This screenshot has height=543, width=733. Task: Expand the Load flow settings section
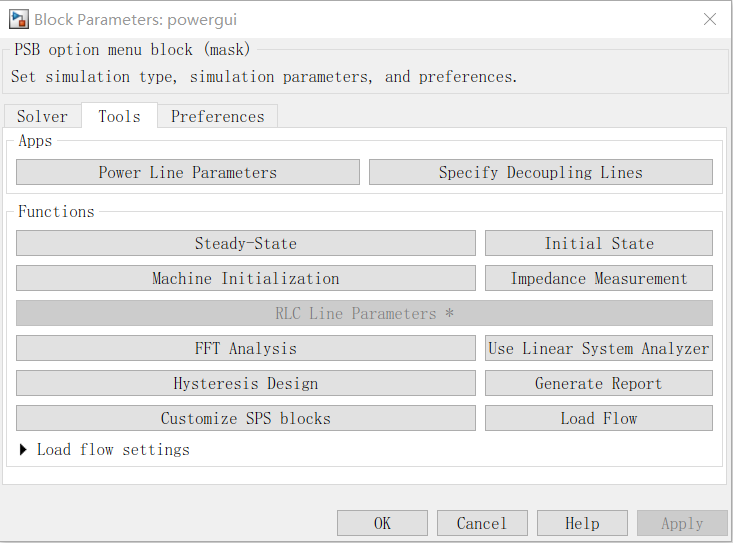pyautogui.click(x=24, y=450)
